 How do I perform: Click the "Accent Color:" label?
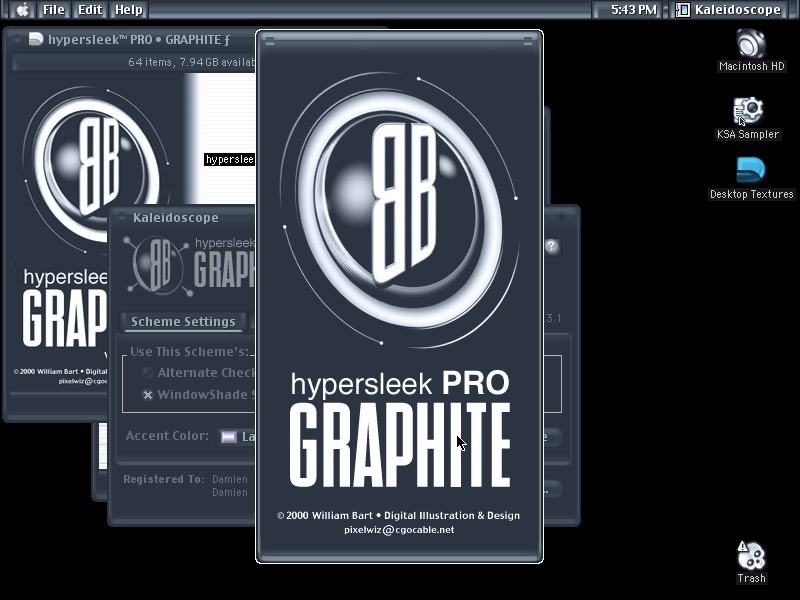click(167, 436)
